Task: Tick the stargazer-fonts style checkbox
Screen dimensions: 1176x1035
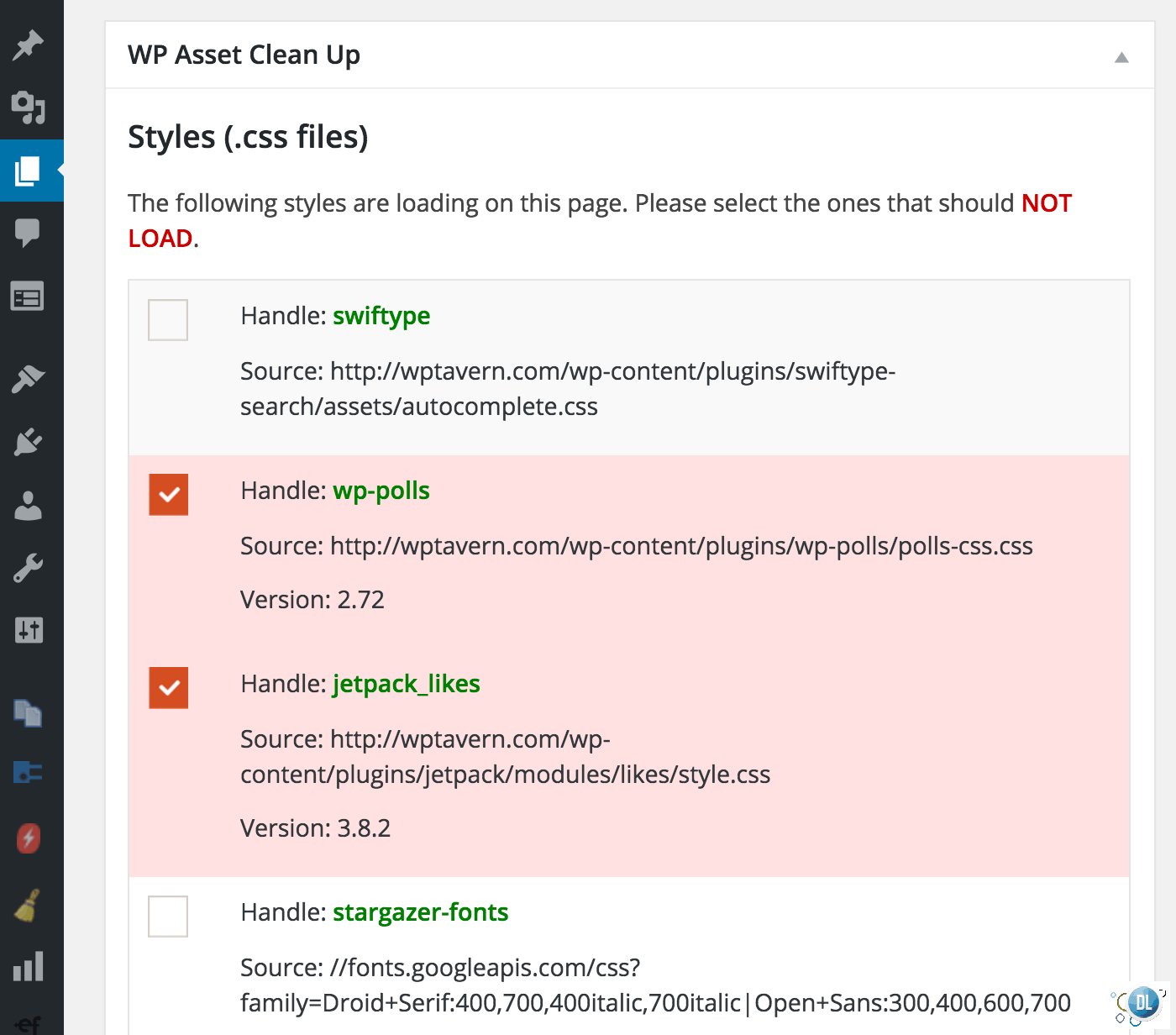Action: [168, 916]
